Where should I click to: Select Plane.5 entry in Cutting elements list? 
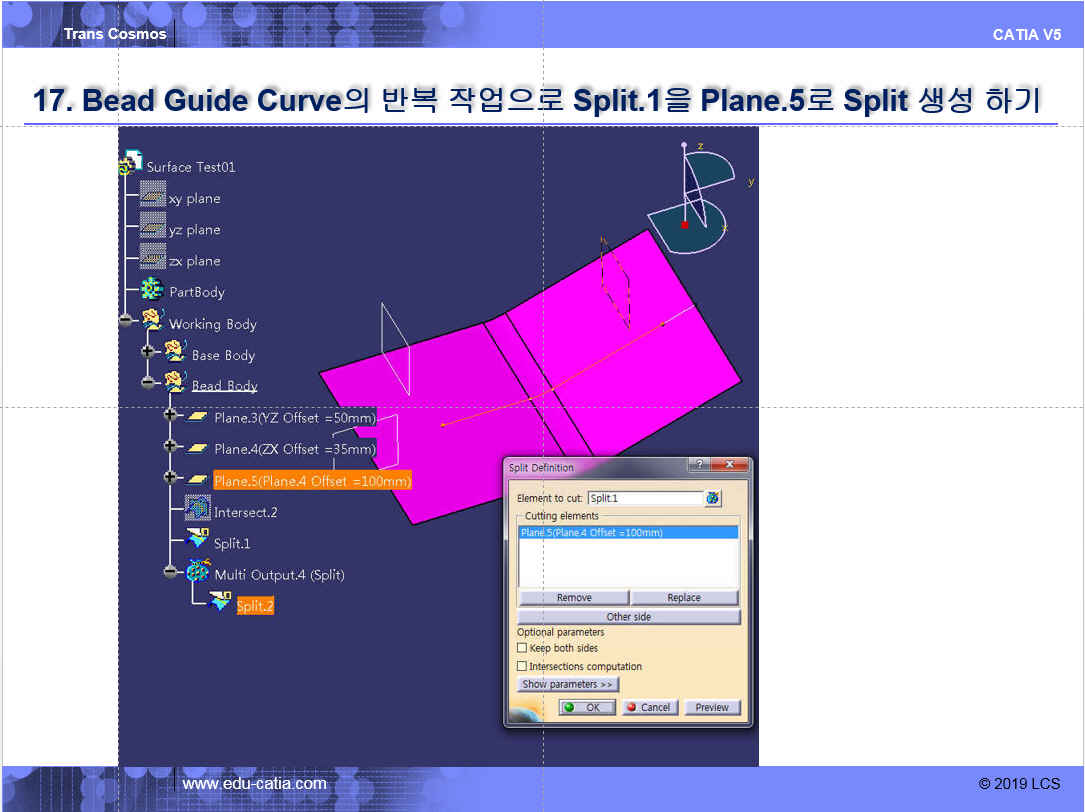click(628, 532)
